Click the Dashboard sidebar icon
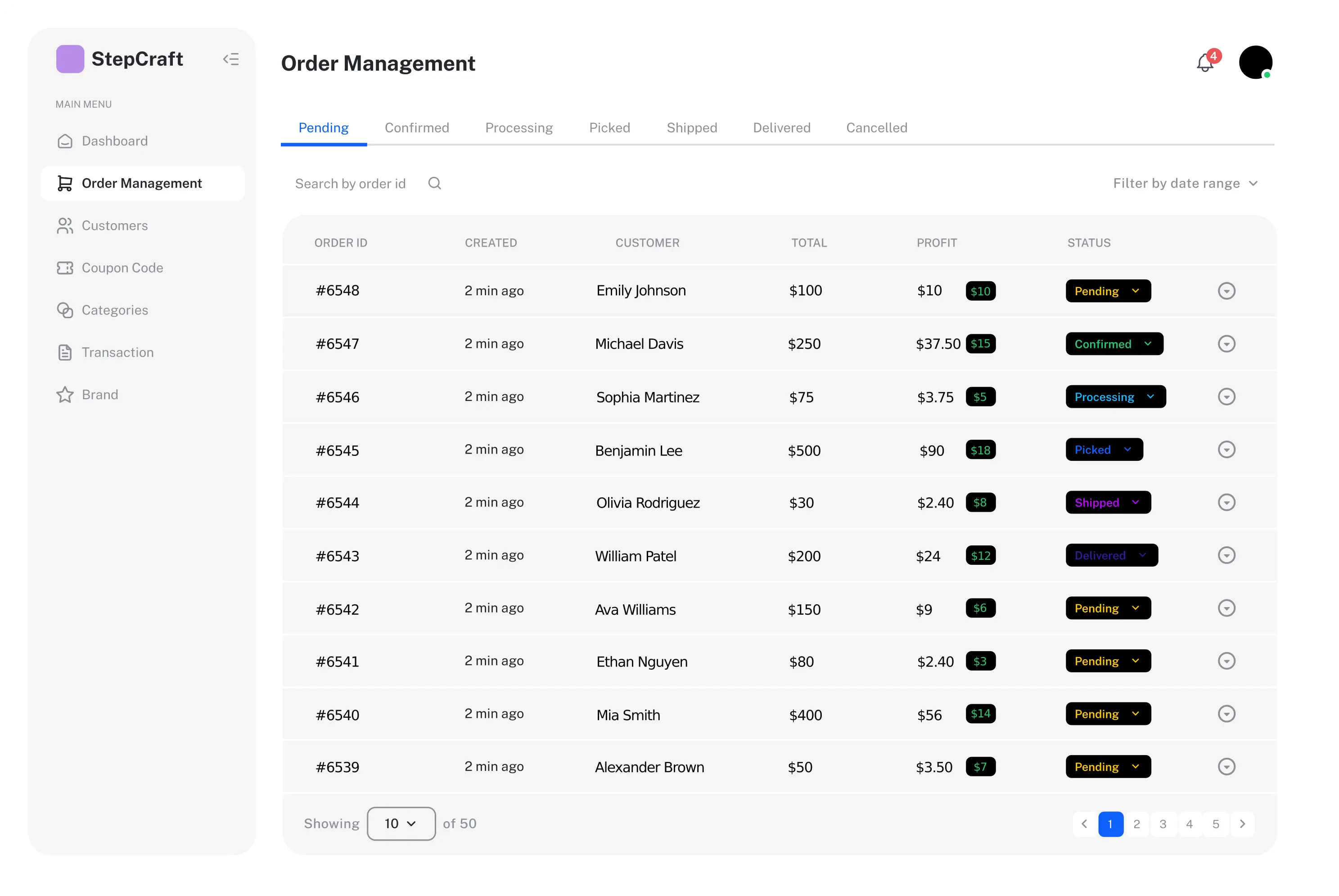Screen dimensions: 1339x896 point(64,141)
